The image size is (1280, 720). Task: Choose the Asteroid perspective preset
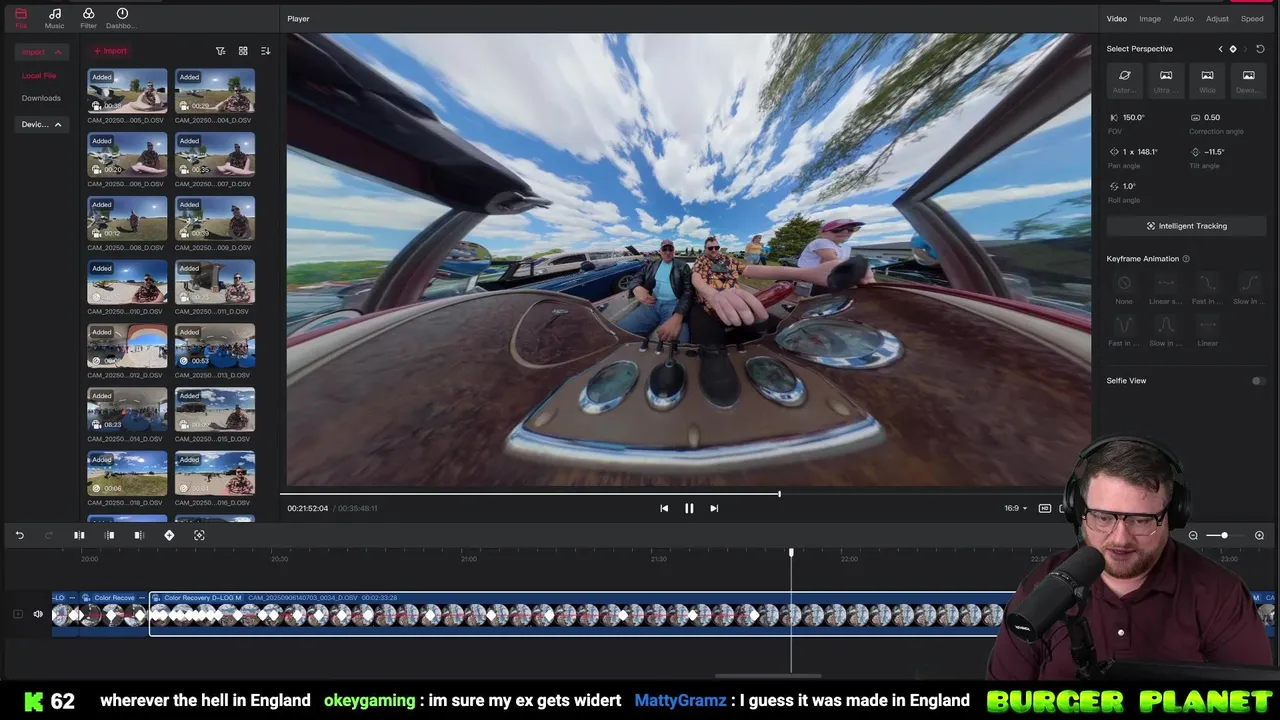pos(1124,80)
